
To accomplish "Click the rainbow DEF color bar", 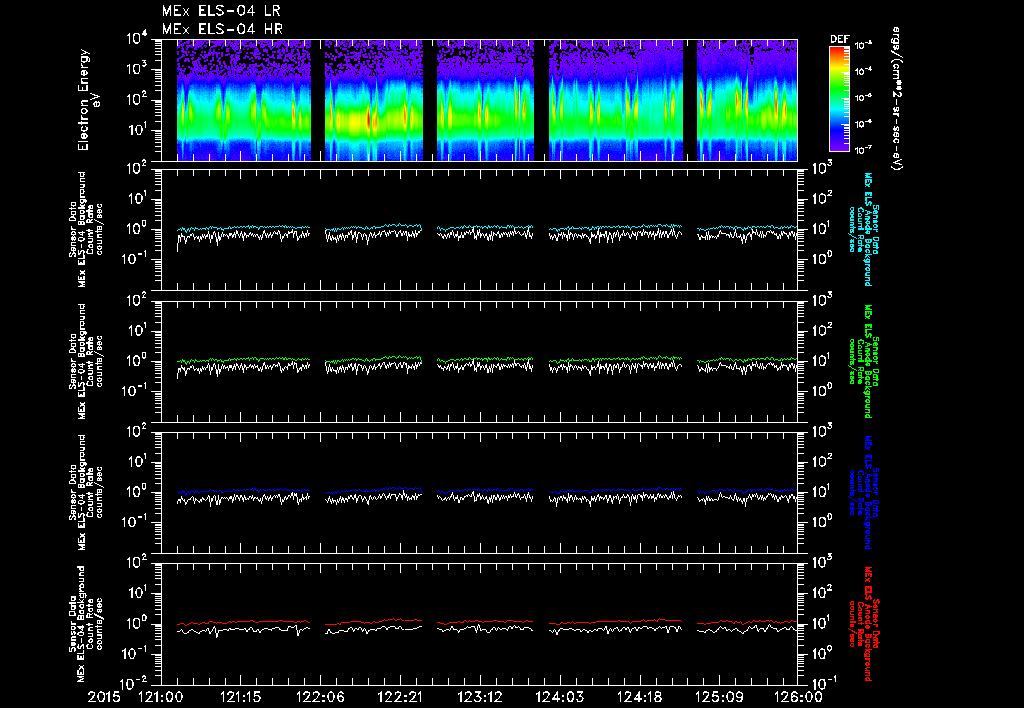I will tap(838, 99).
